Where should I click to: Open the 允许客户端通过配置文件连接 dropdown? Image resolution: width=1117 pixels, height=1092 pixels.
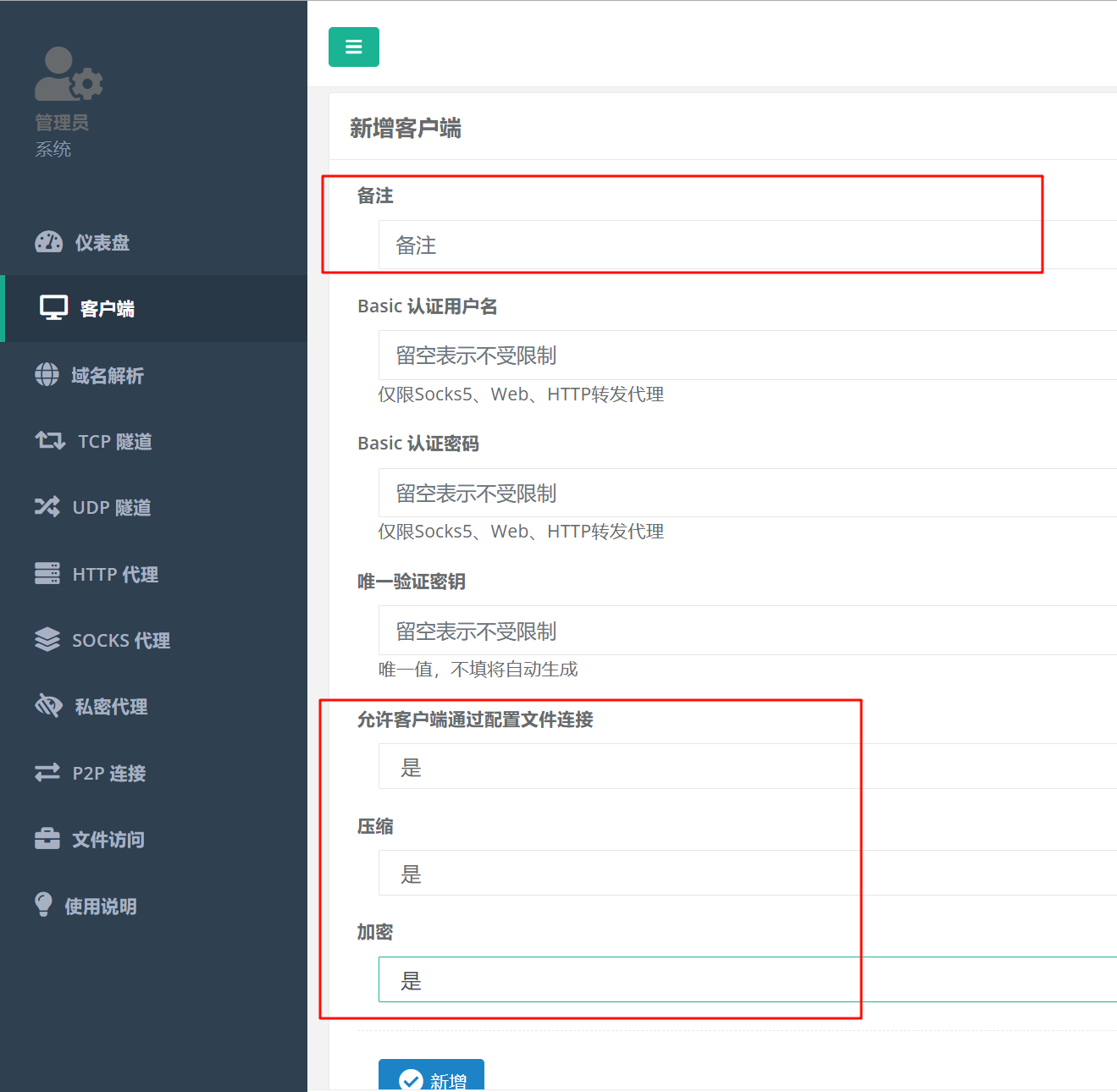(x=747, y=767)
